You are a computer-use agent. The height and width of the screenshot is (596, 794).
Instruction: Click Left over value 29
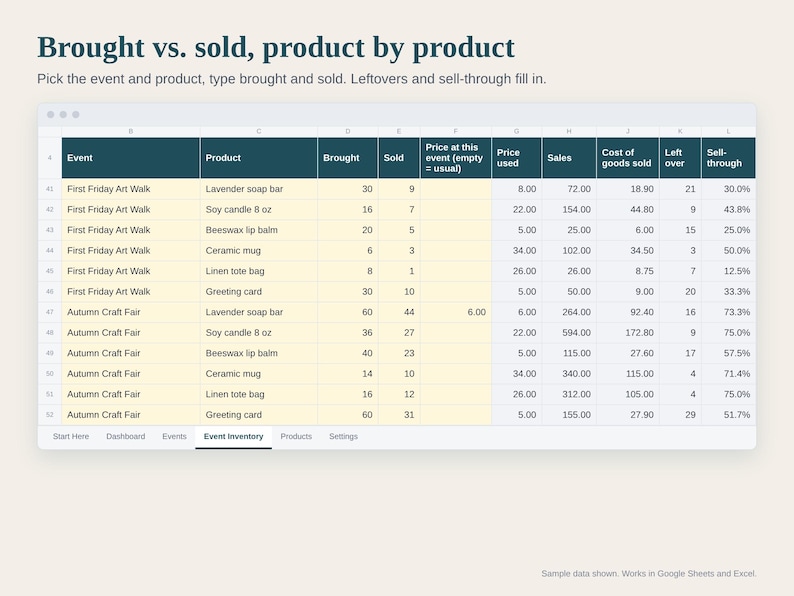coord(690,415)
